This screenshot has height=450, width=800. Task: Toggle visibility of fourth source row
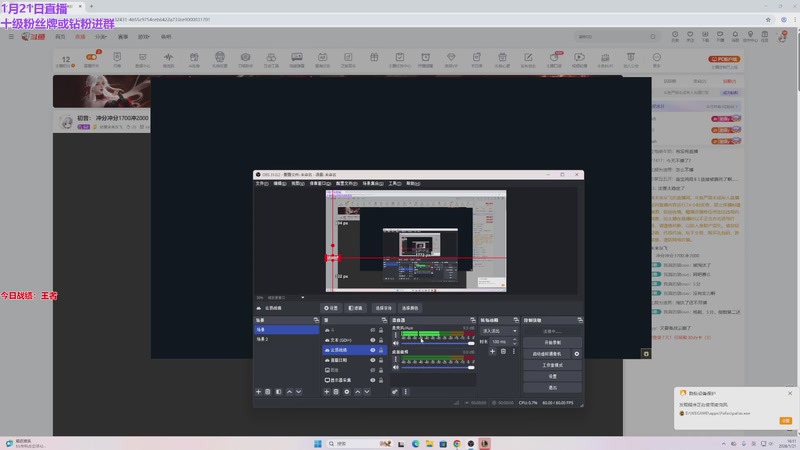click(x=372, y=360)
